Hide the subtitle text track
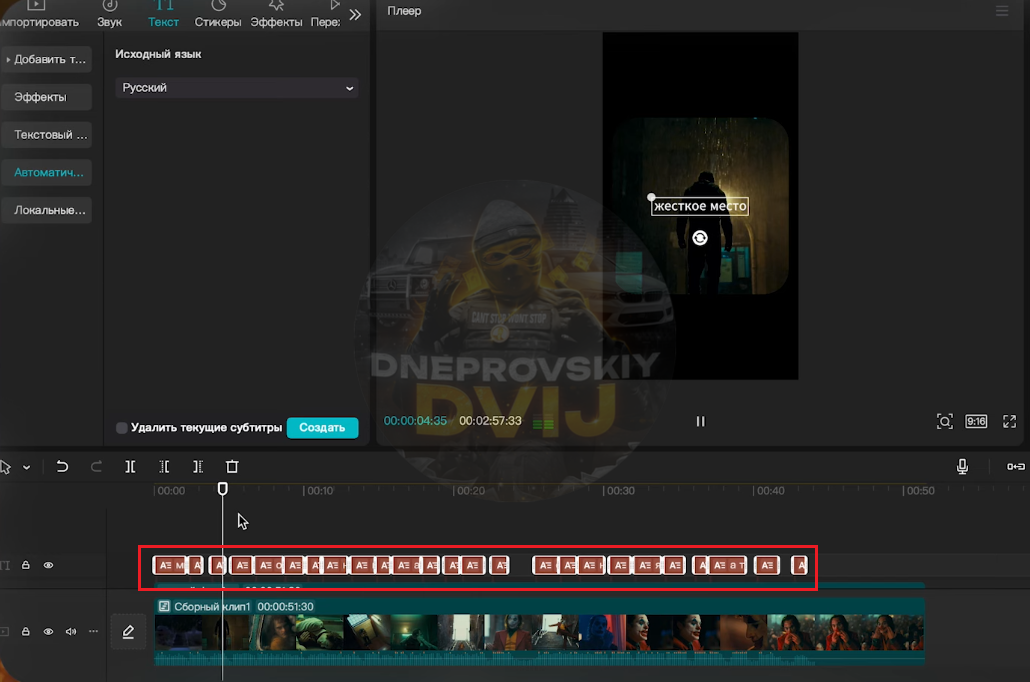The image size is (1030, 682). (x=48, y=565)
